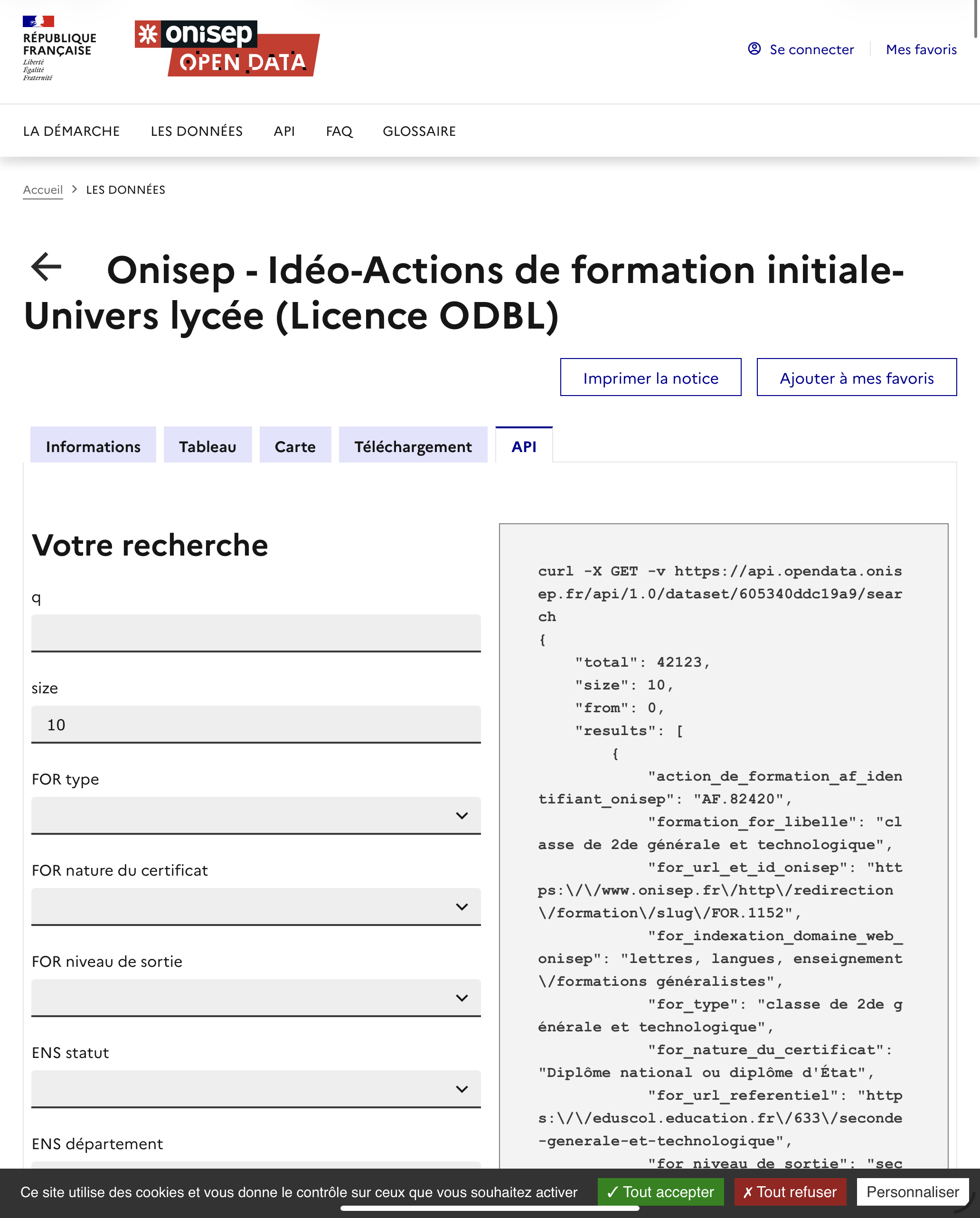Switch to the Carte tab
Image resolution: width=980 pixels, height=1218 pixels.
[295, 446]
